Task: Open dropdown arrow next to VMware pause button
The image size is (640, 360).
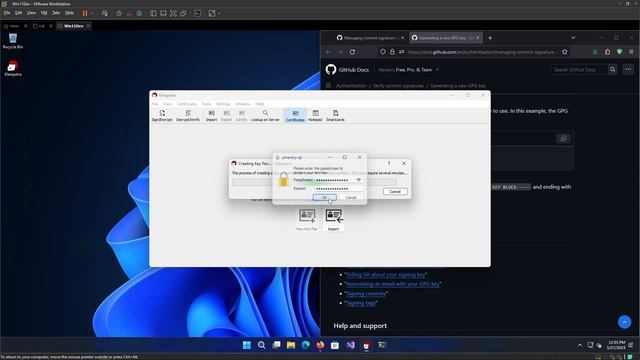Action: point(92,13)
